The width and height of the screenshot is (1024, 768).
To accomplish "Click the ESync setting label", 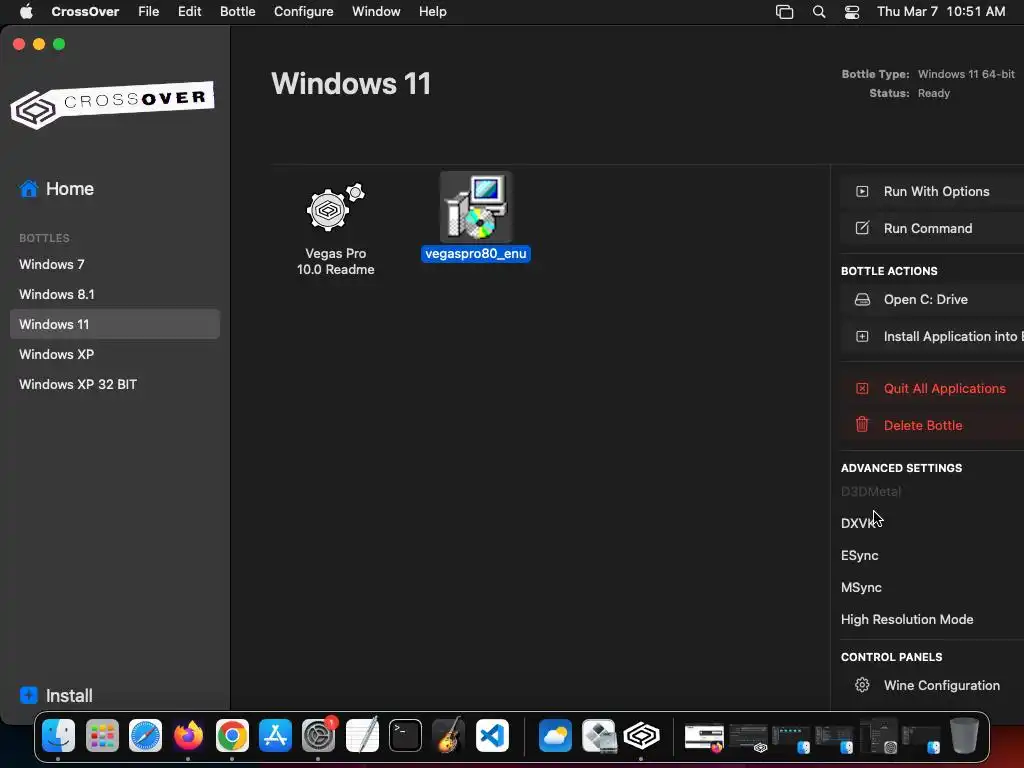I will (859, 555).
